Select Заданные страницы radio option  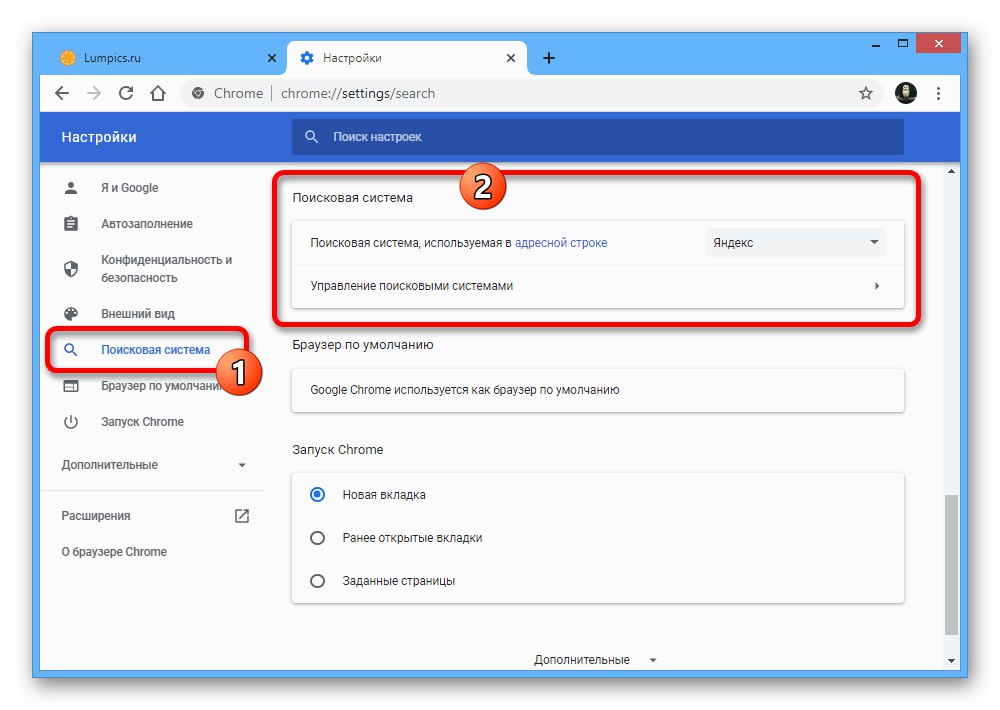click(x=317, y=581)
